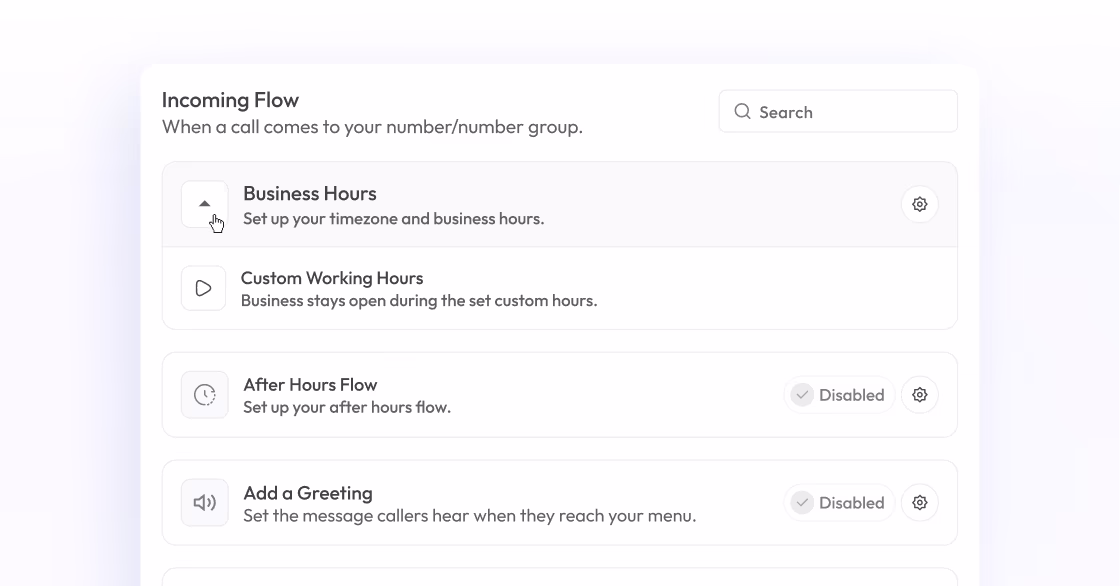Select the Custom Working Hours title
This screenshot has height=586, width=1120.
click(331, 278)
